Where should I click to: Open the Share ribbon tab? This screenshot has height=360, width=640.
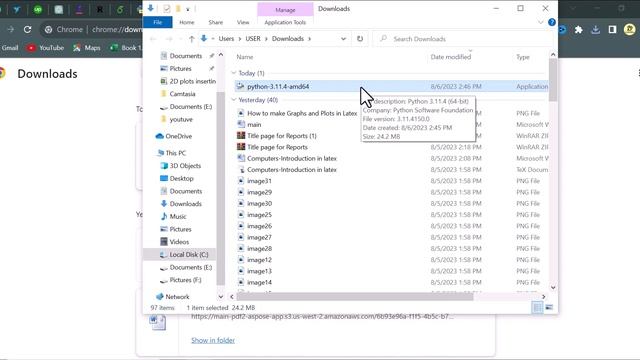pyautogui.click(x=216, y=22)
